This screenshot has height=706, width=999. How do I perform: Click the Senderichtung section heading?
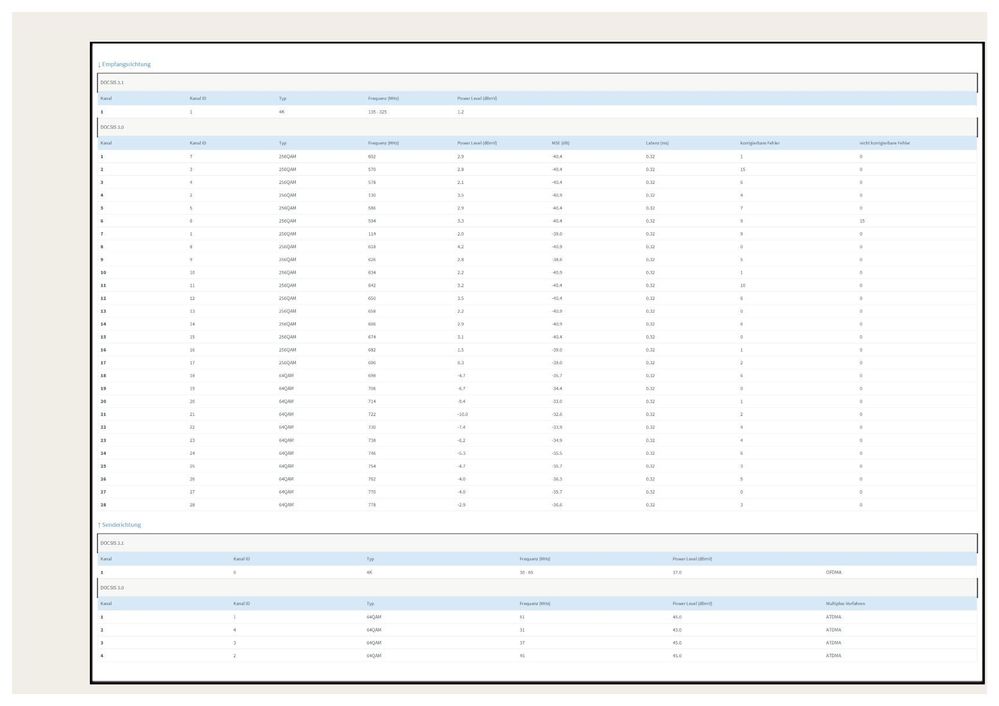(x=120, y=525)
